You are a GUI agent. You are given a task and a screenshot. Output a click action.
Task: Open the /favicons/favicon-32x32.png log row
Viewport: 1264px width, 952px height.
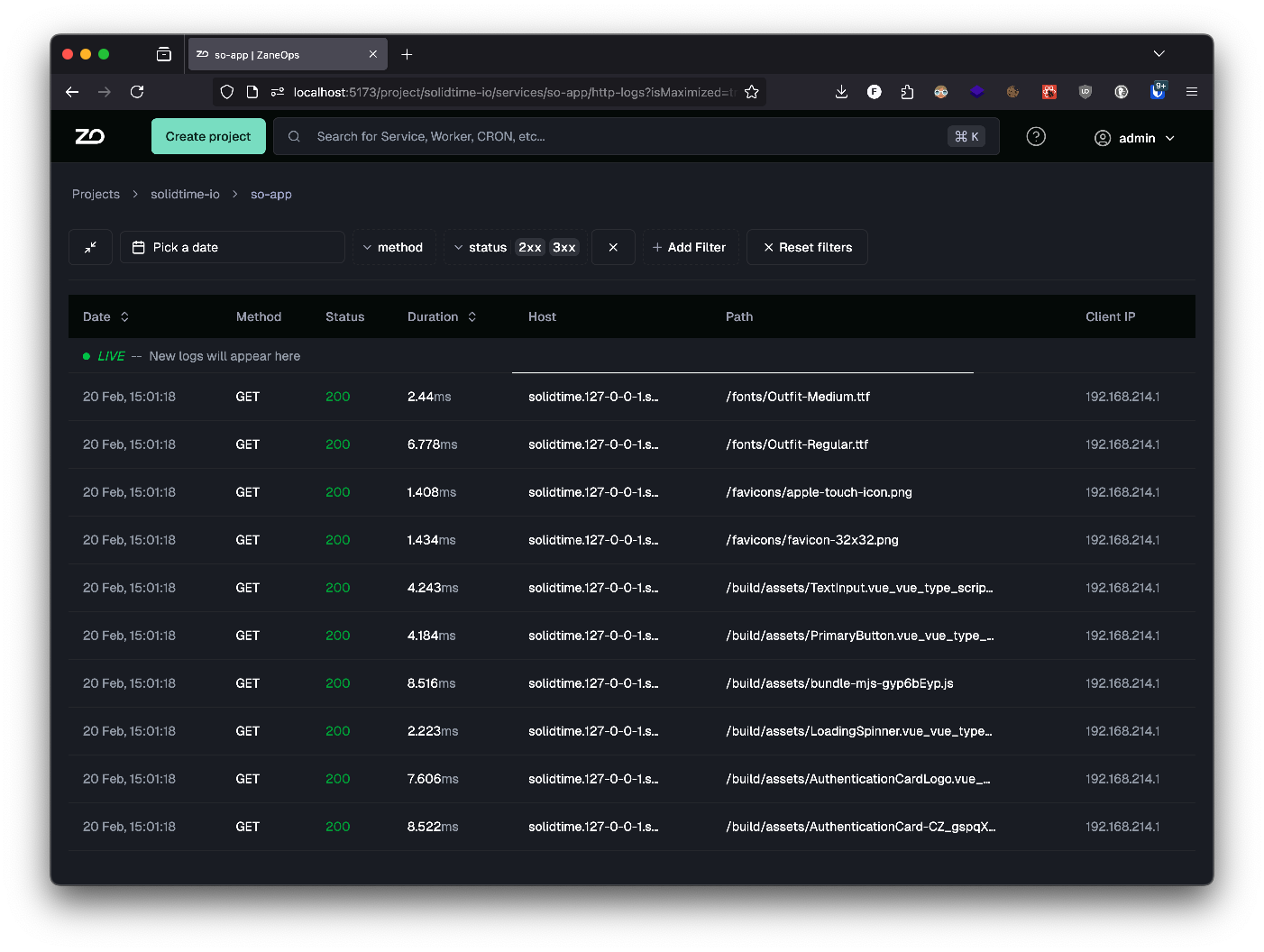pyautogui.click(x=632, y=540)
